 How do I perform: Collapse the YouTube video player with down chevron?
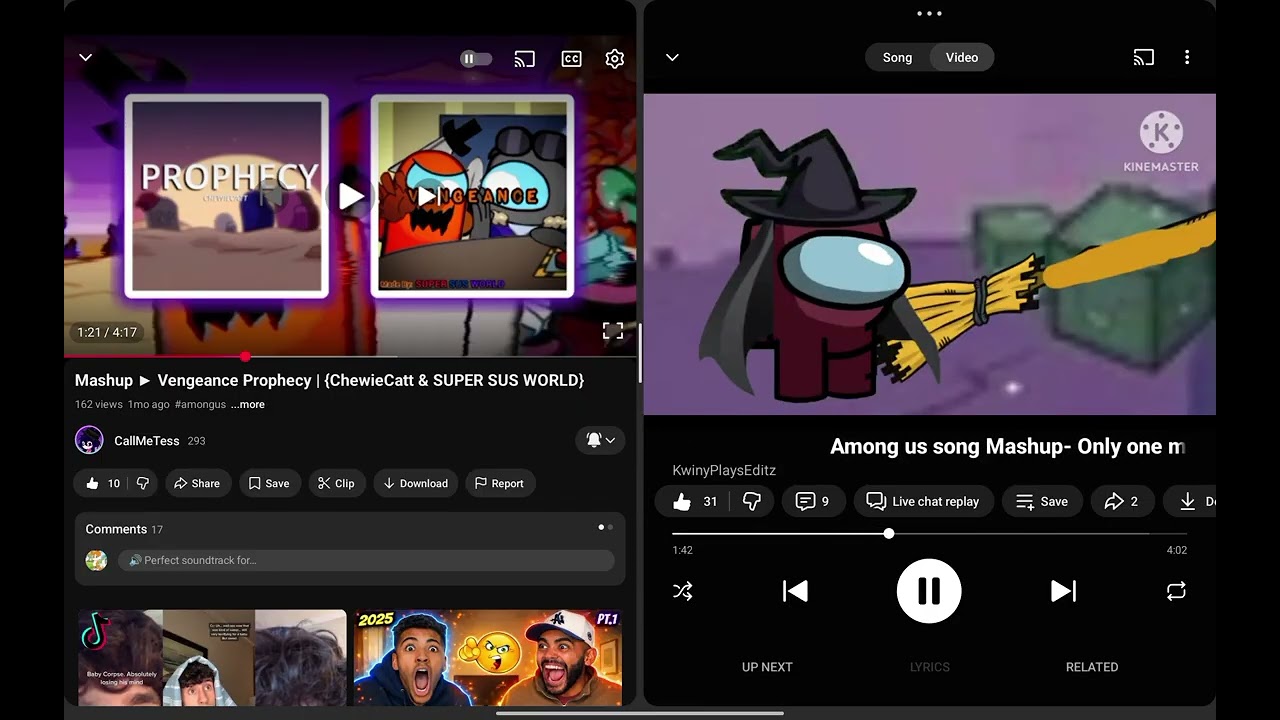pyautogui.click(x=86, y=58)
